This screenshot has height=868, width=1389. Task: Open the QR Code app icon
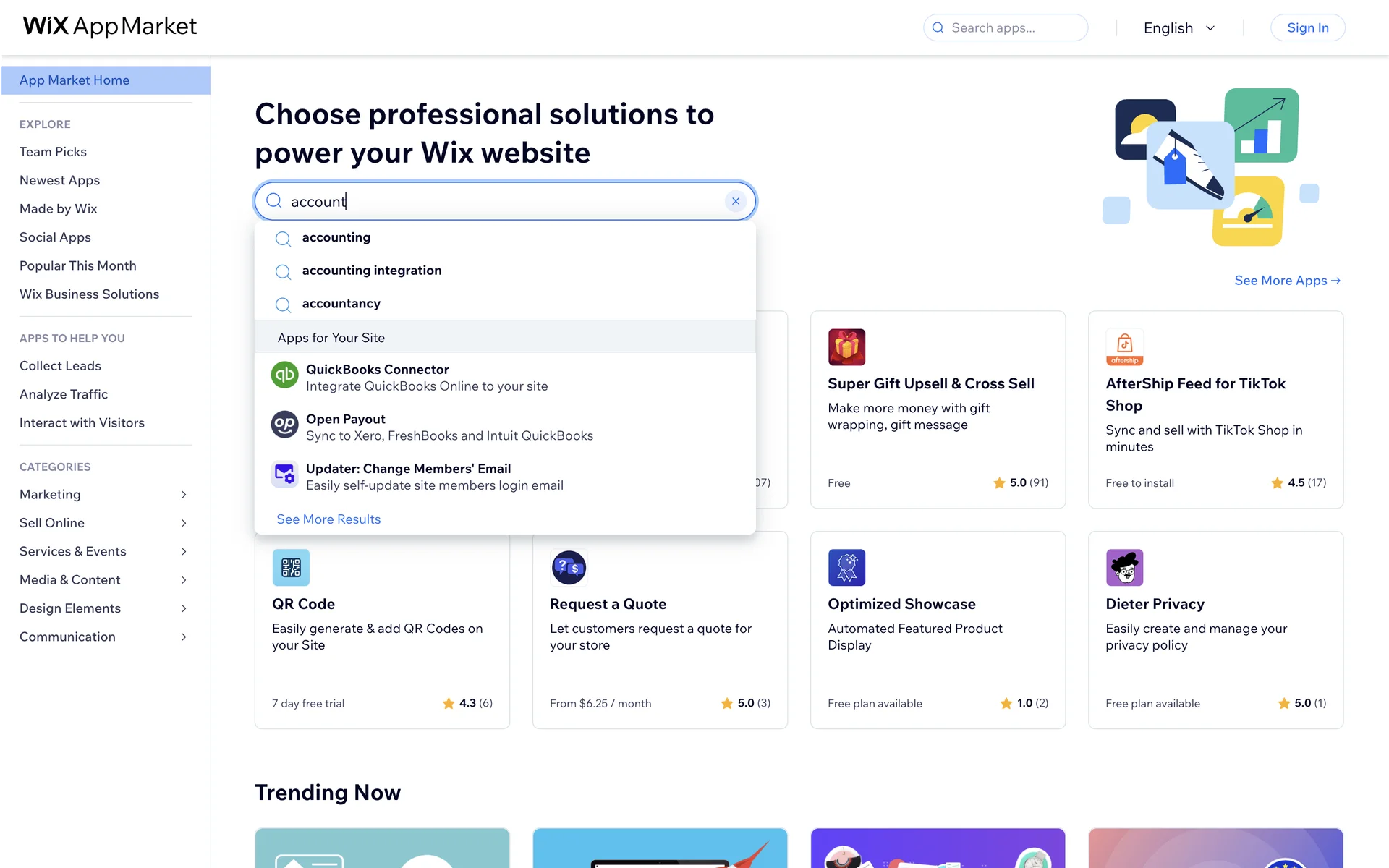291,568
